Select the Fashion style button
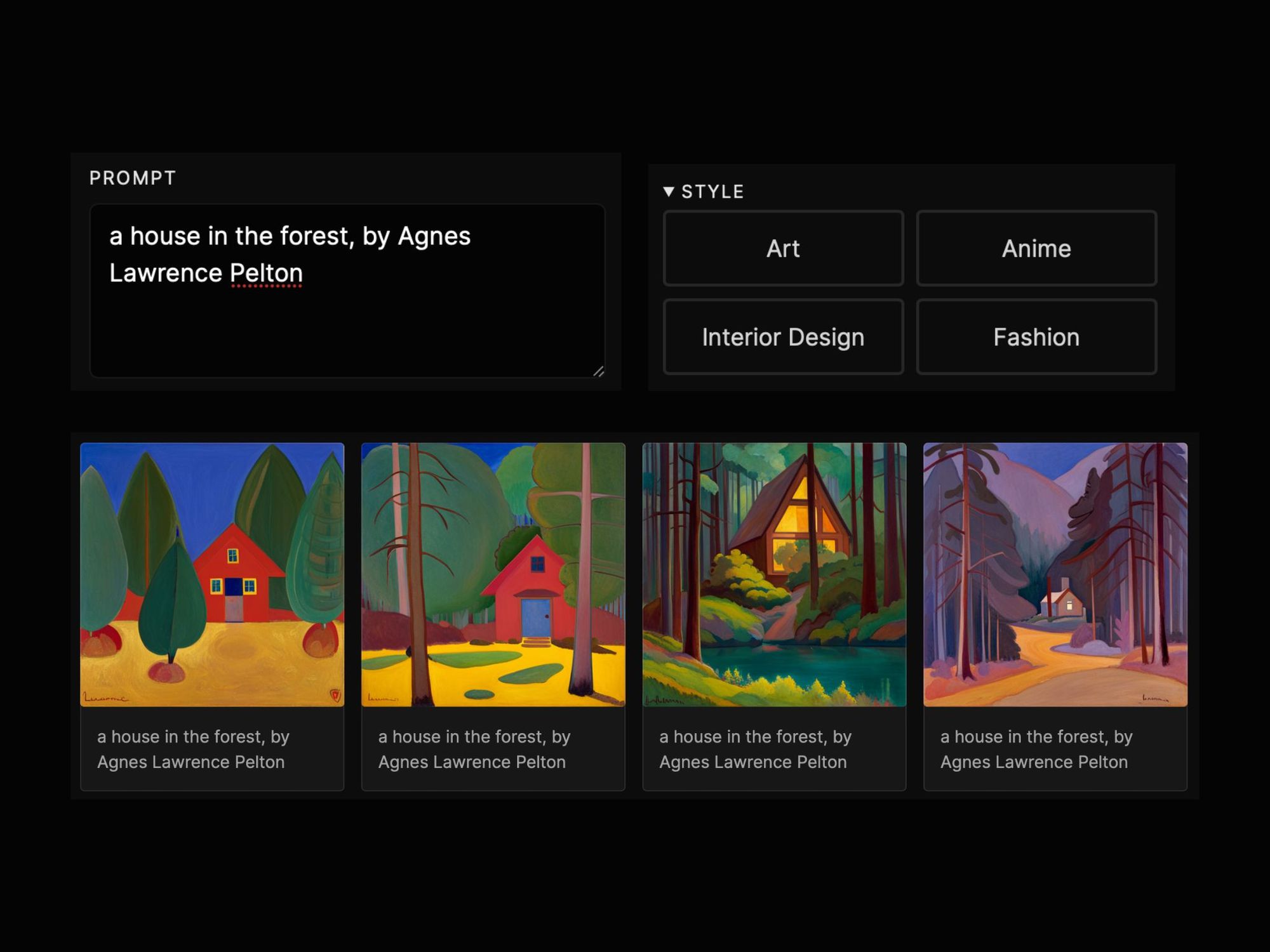 1036,337
